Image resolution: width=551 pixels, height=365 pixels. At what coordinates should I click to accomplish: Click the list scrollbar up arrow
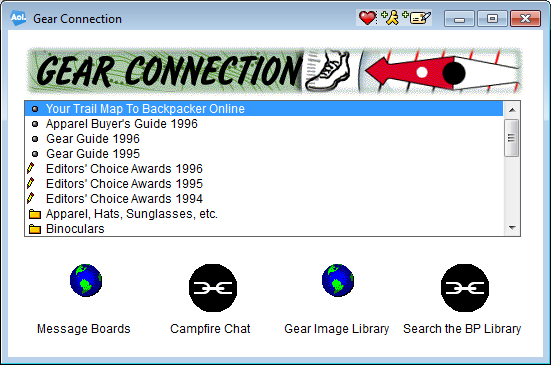[512, 110]
